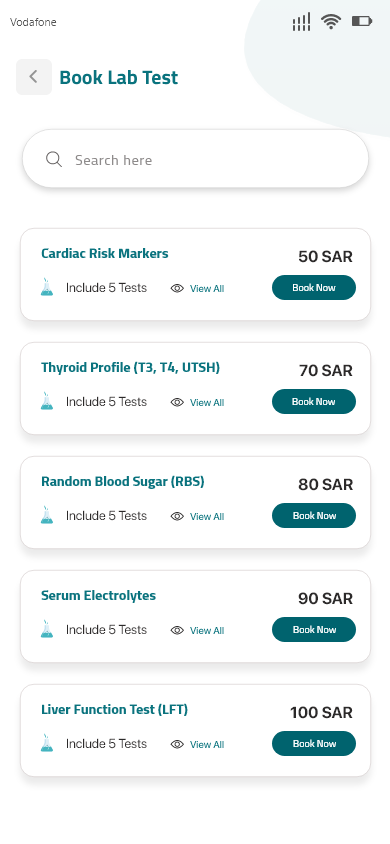Screen dimensions: 390x844
Task: Go back using the chevron button
Action: [34, 77]
